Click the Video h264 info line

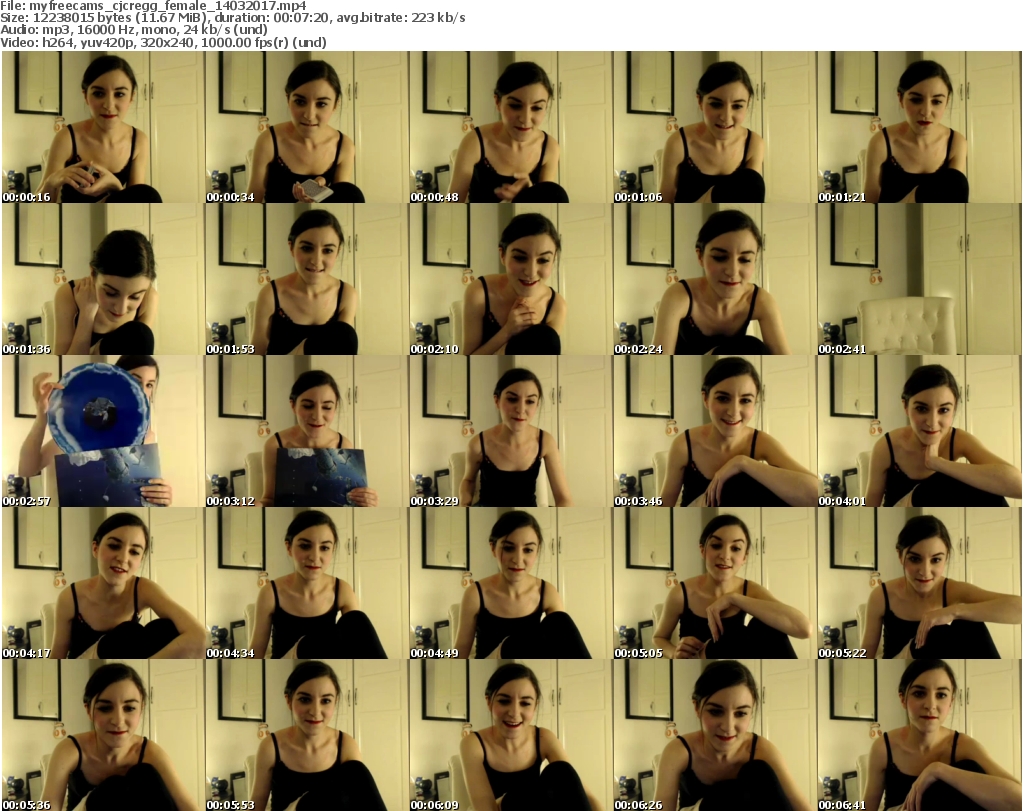click(163, 42)
